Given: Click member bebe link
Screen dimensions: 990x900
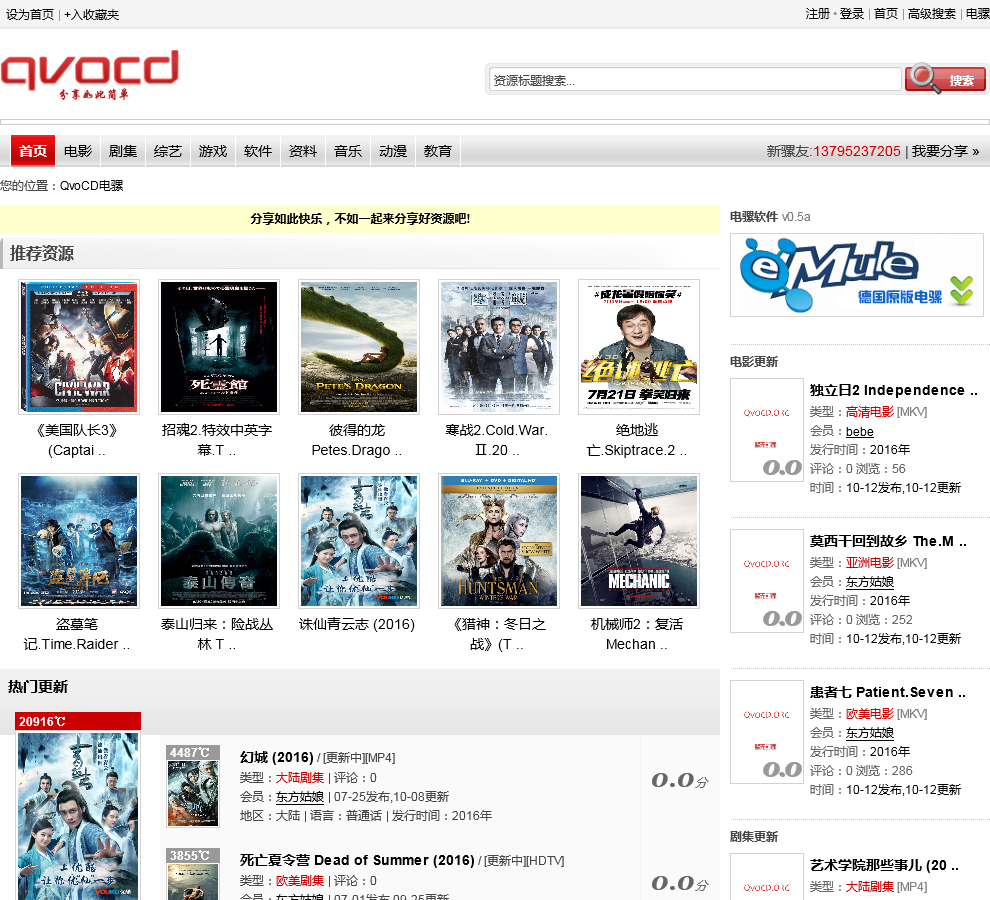Looking at the screenshot, I should point(859,431).
